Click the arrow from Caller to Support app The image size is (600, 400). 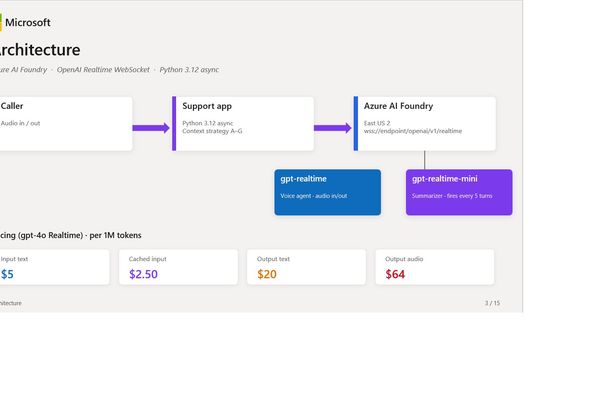point(151,128)
